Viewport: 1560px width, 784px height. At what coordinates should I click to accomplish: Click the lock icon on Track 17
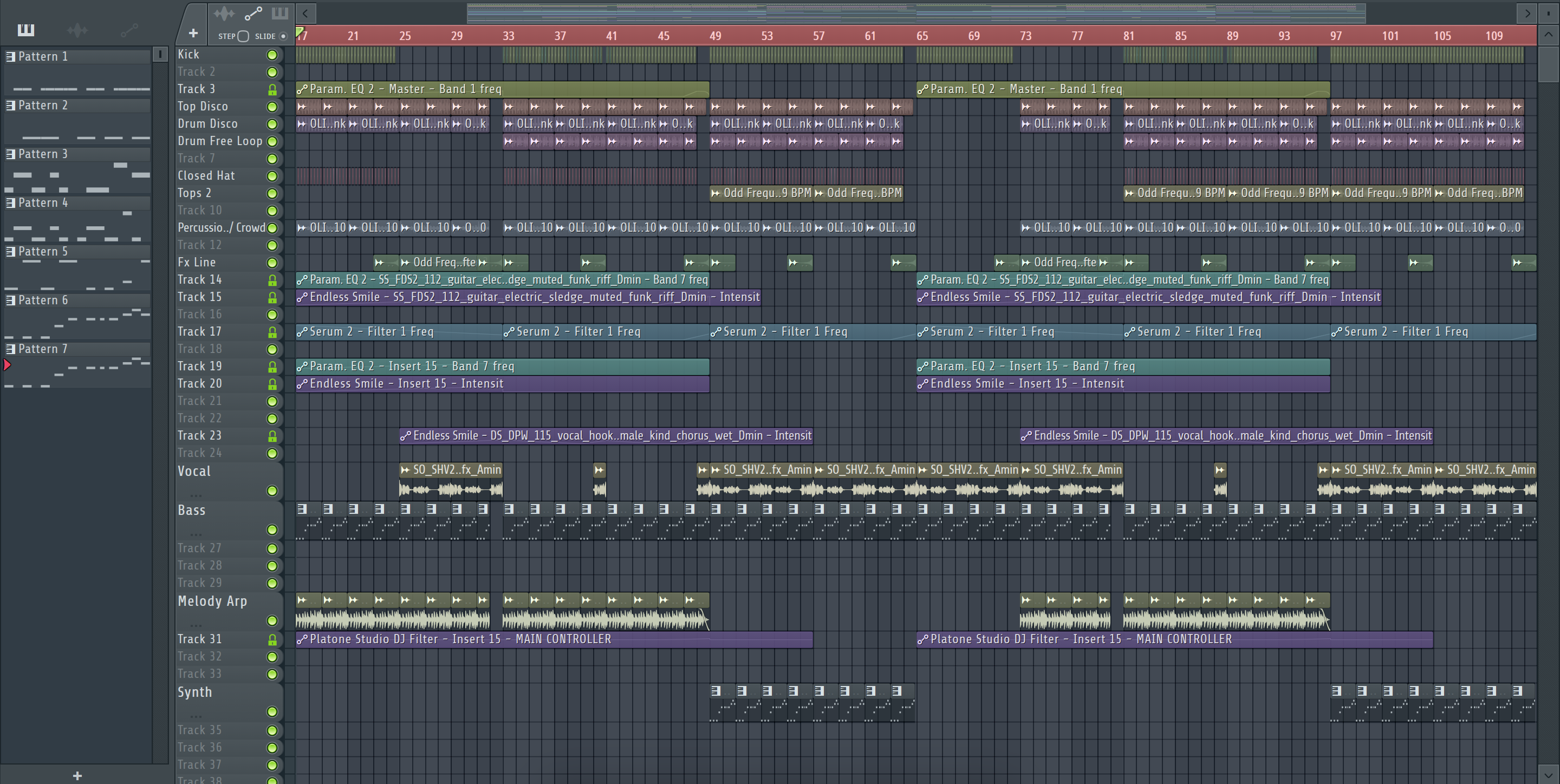(x=272, y=332)
